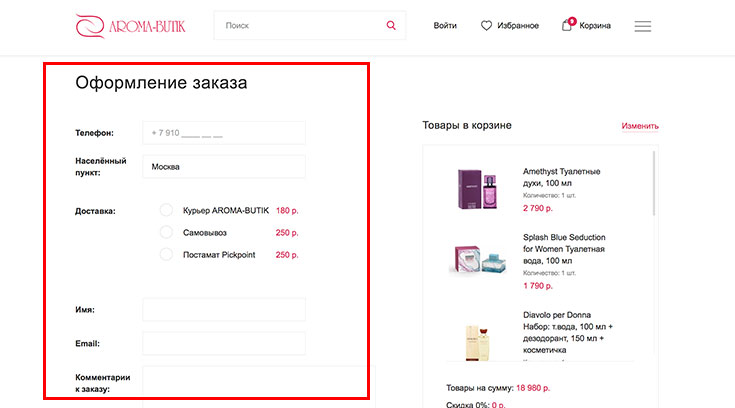Open Избранное favorites page
The height and width of the screenshot is (408, 735).
517,26
